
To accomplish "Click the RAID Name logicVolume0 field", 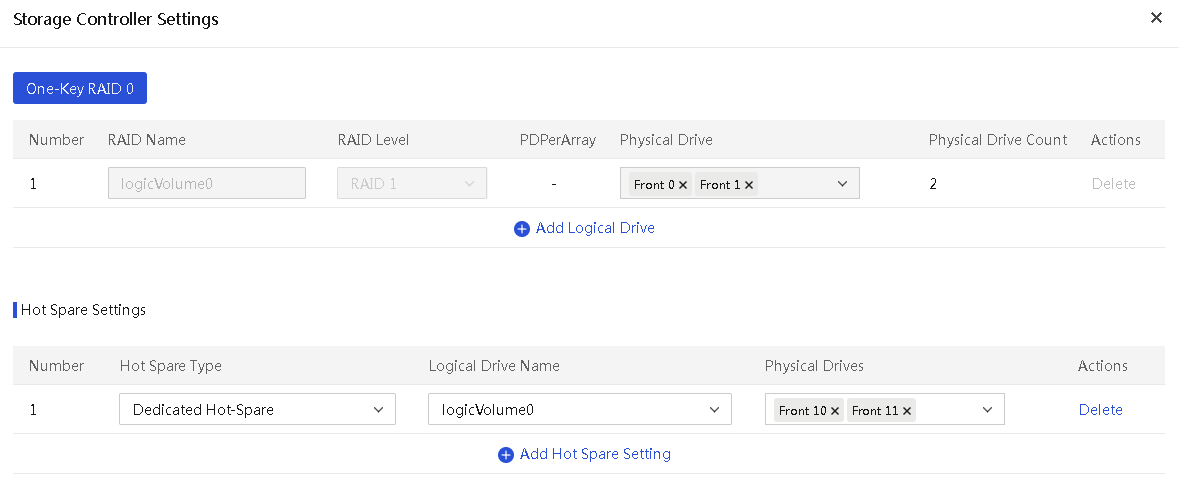I will [x=207, y=183].
